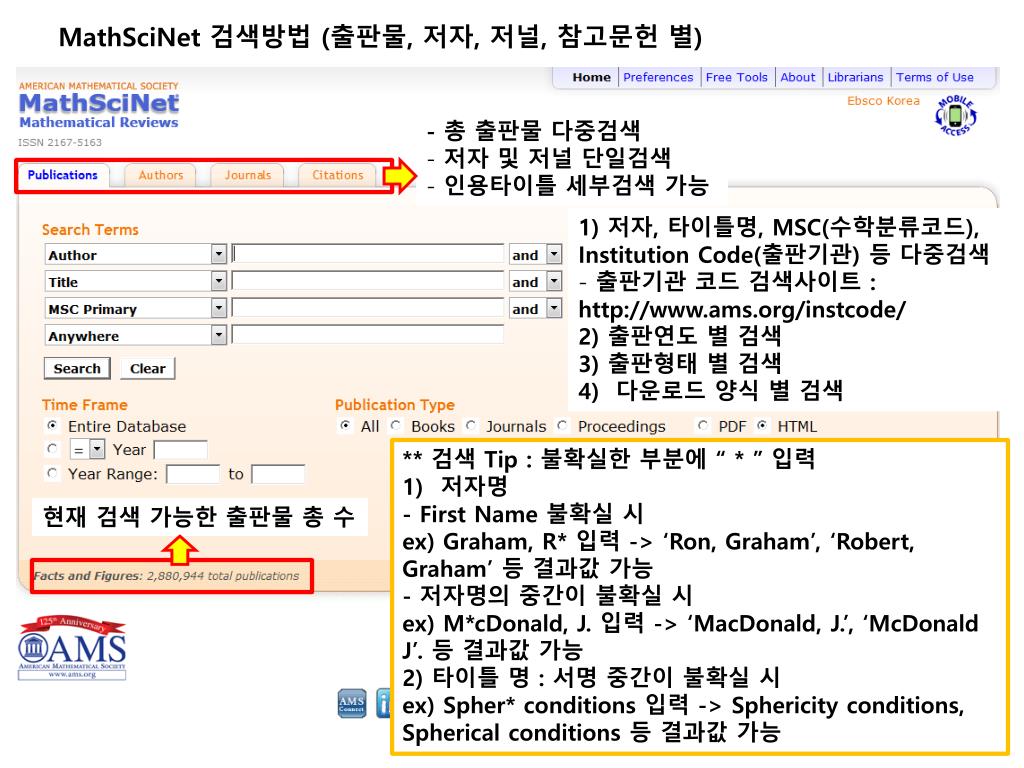Screen dimensions: 1024x768
Task: Select the Books publication type radio
Action: [x=396, y=426]
